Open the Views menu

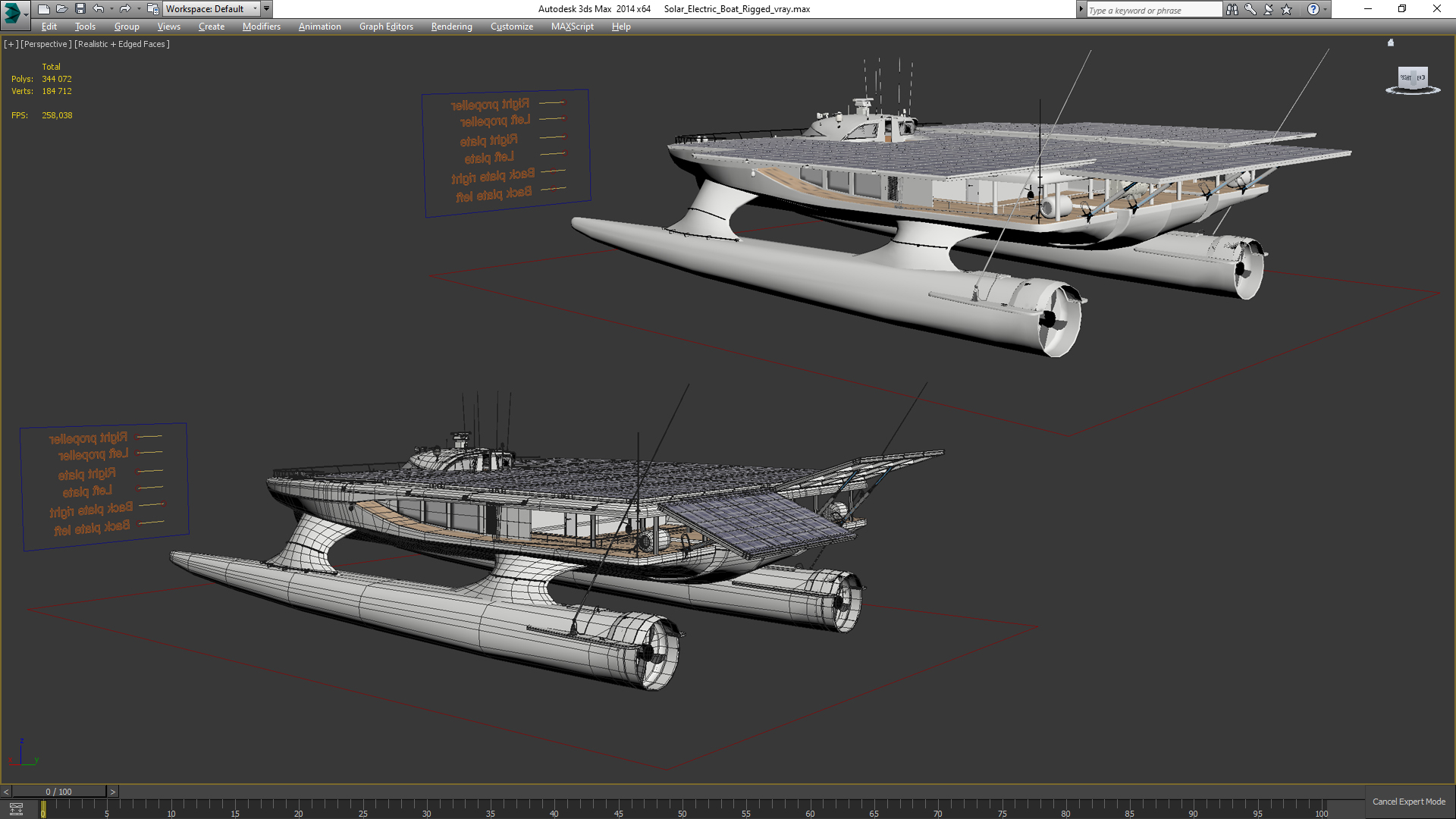(x=168, y=27)
